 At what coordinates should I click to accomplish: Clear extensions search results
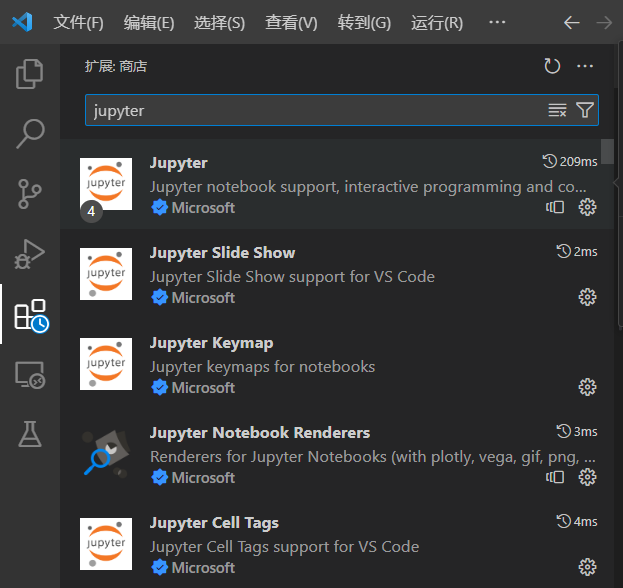point(557,110)
